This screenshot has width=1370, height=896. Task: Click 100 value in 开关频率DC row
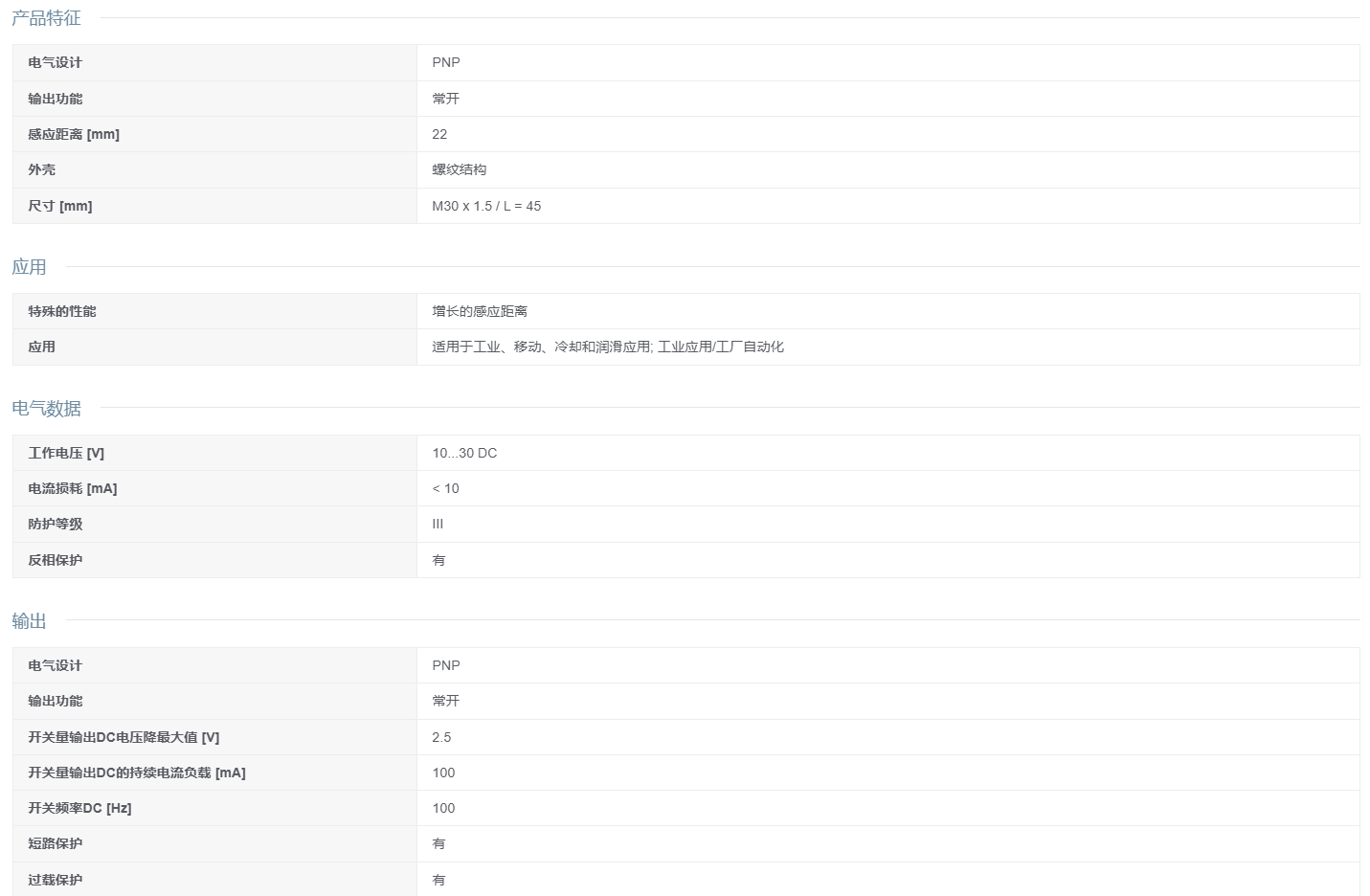tap(443, 808)
